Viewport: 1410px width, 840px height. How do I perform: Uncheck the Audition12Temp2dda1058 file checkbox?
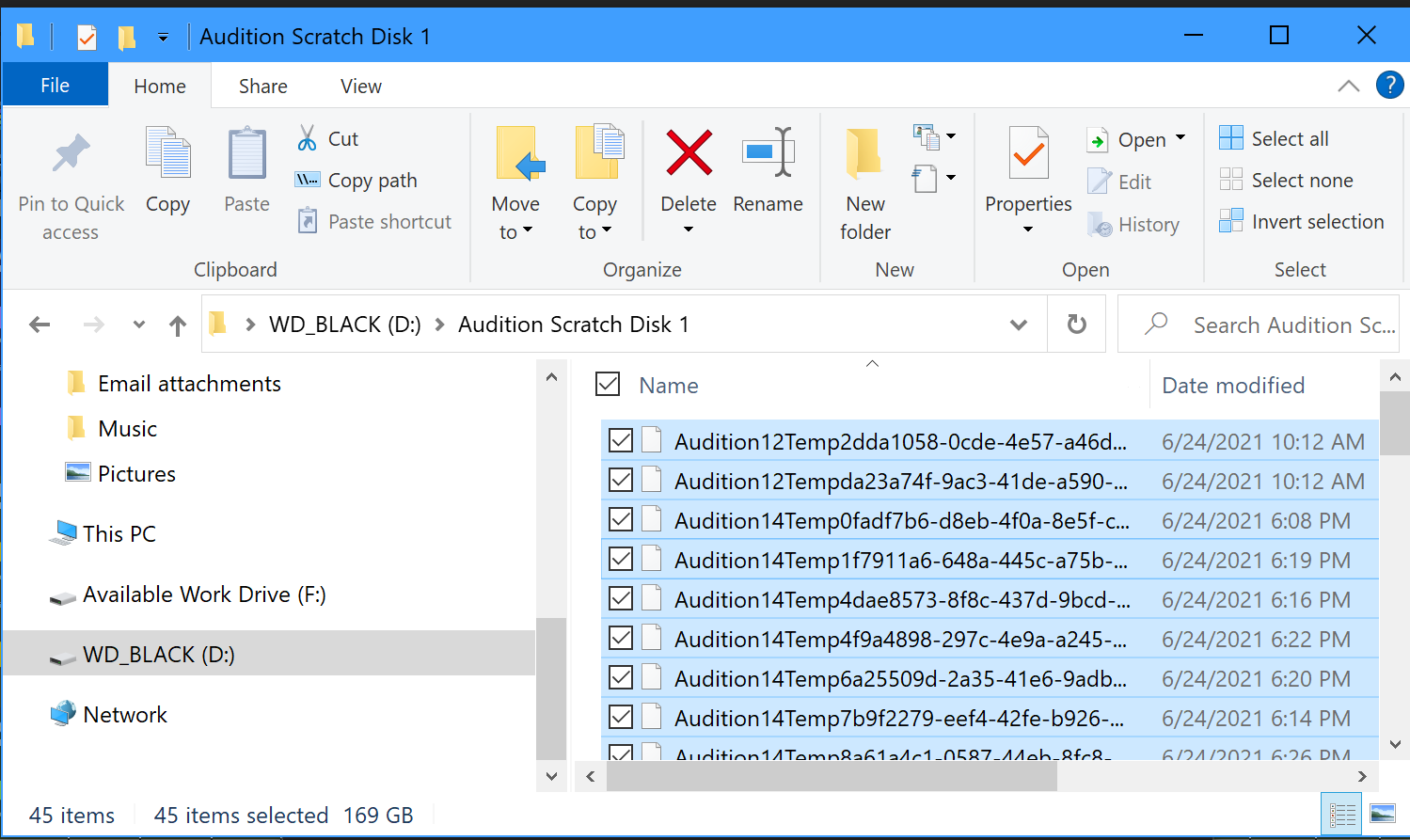point(621,439)
